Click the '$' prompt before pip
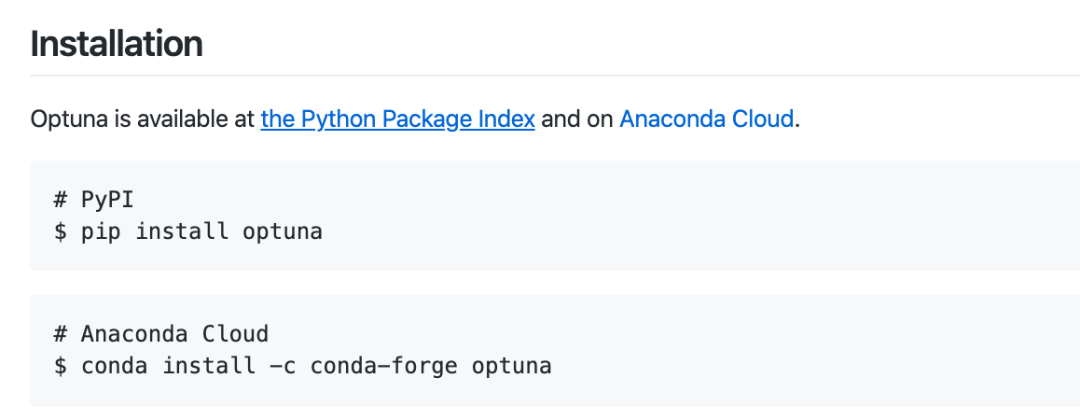 tap(61, 232)
